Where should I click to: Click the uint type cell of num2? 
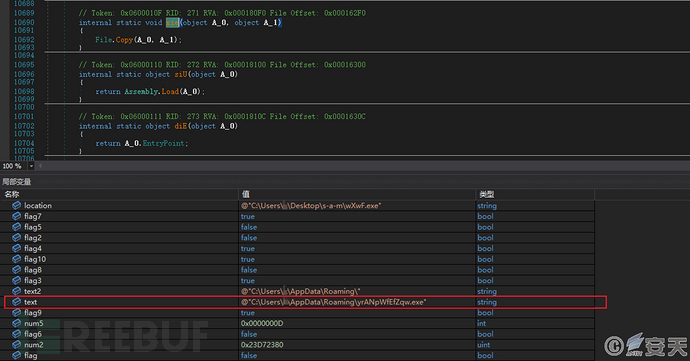pyautogui.click(x=484, y=345)
